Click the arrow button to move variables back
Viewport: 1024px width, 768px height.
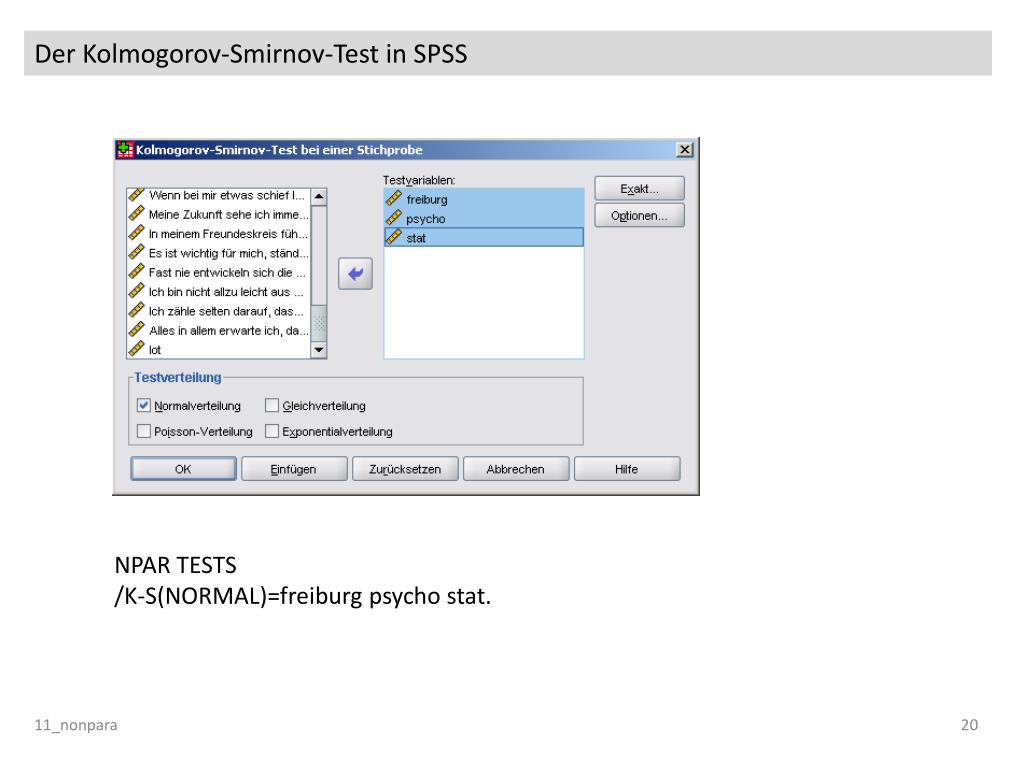pos(355,274)
